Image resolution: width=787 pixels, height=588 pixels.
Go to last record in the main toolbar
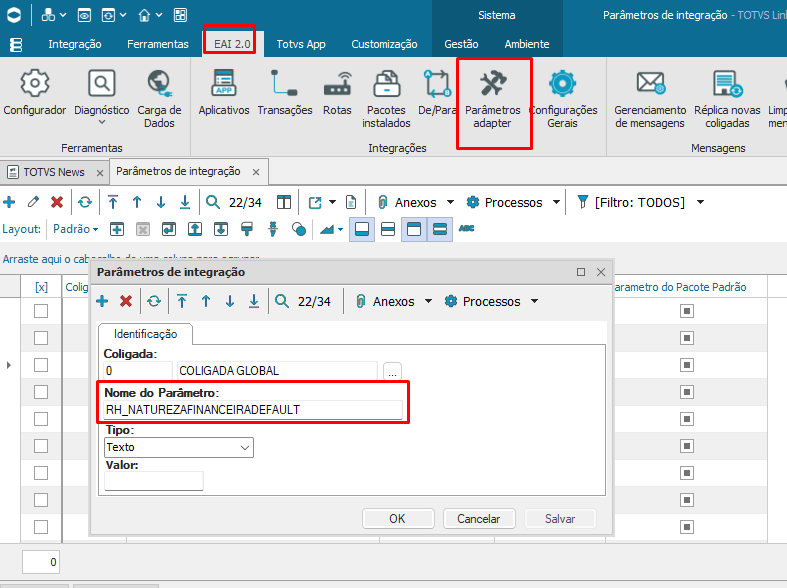pyautogui.click(x=185, y=202)
